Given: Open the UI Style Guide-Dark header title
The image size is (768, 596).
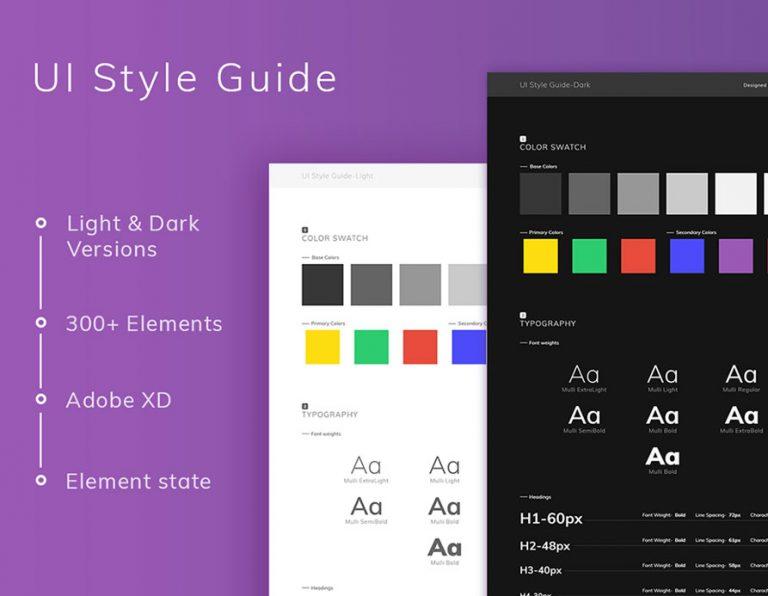Looking at the screenshot, I should tap(555, 85).
